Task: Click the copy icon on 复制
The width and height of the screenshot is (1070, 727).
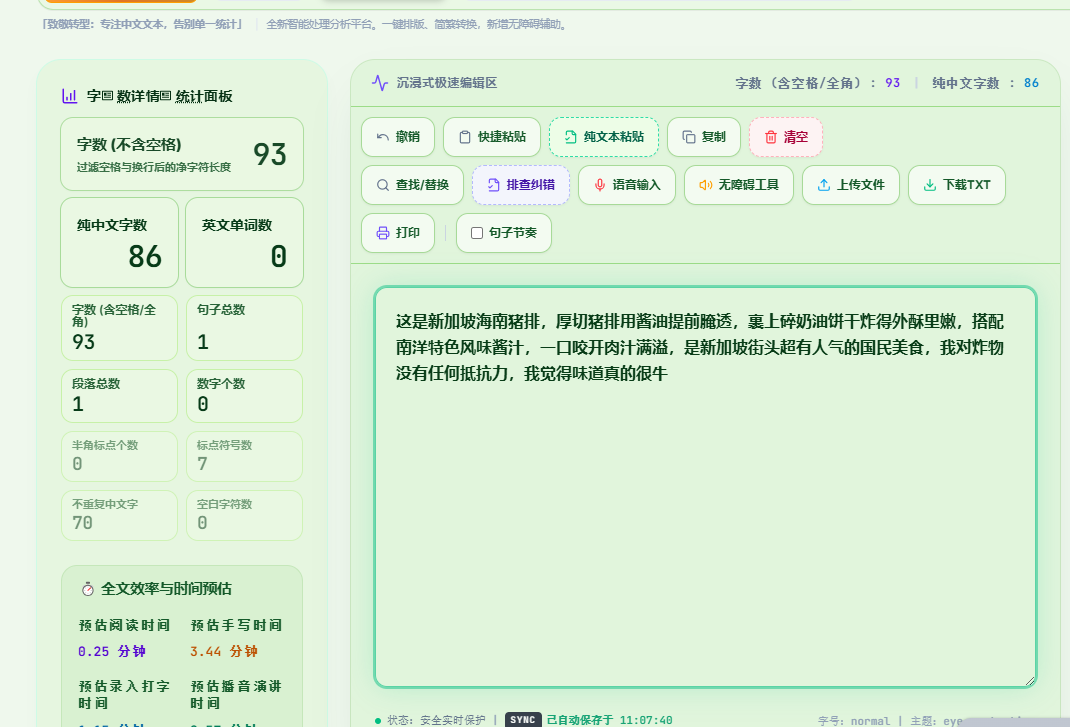Action: tap(689, 137)
